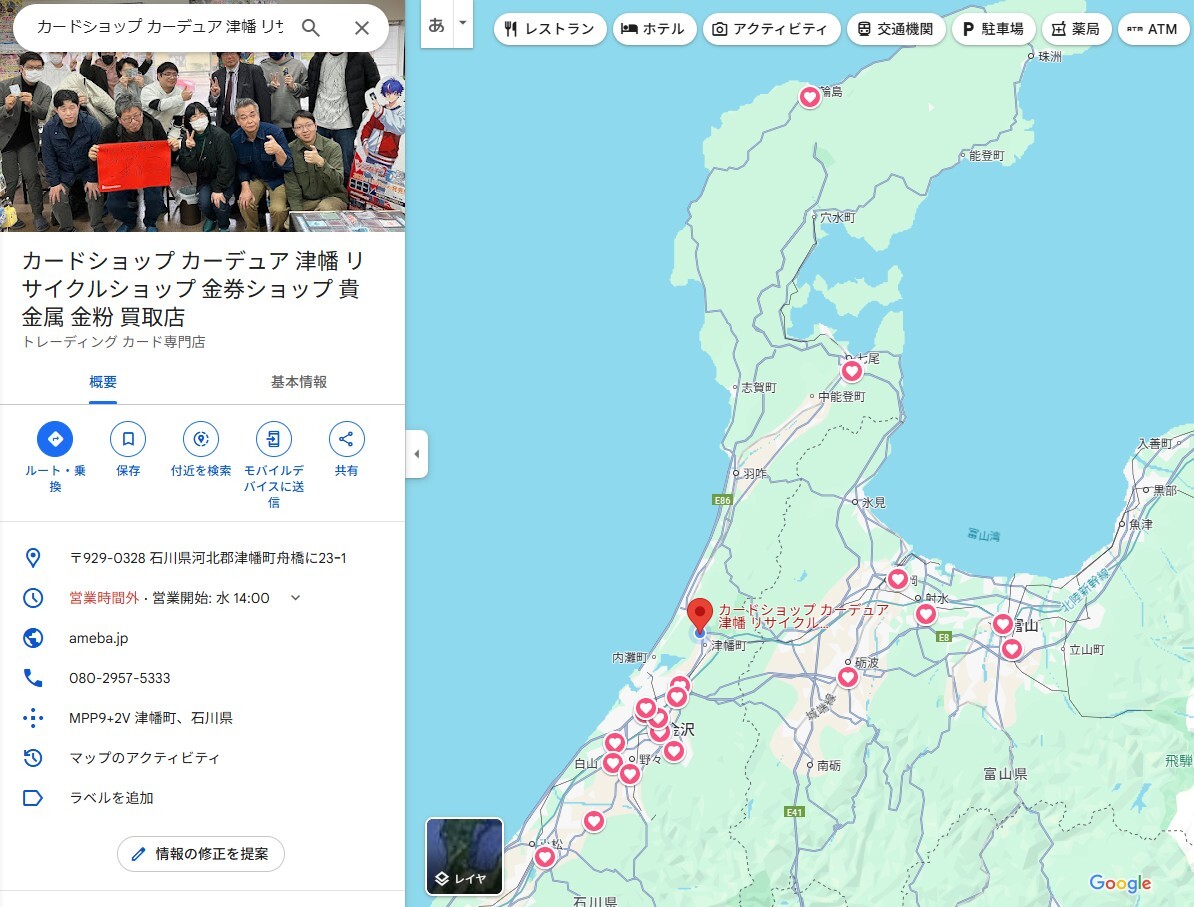Click the phone handset icon
The image size is (1194, 907).
click(x=33, y=678)
